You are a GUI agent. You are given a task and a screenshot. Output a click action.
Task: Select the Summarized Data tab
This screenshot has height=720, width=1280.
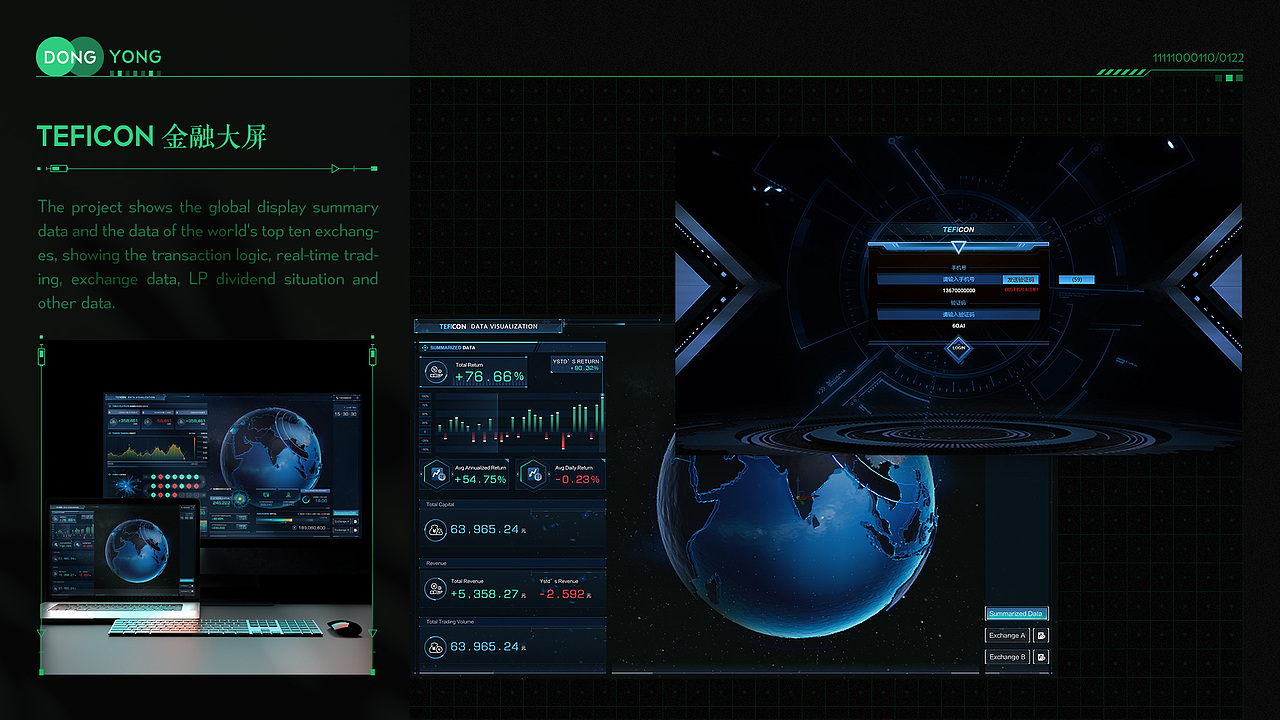[x=1016, y=613]
